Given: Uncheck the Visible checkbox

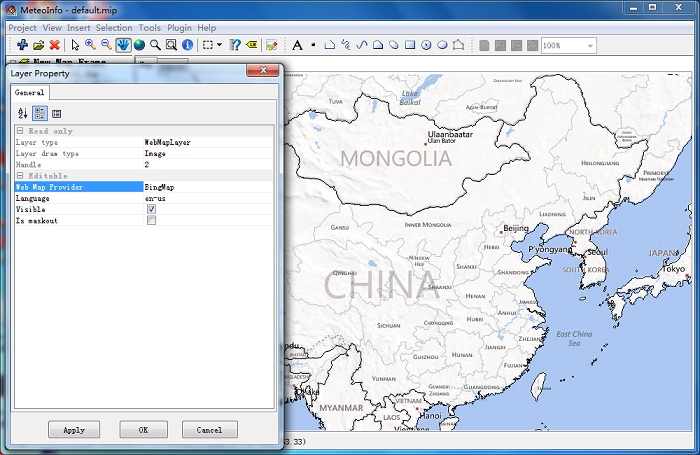Looking at the screenshot, I should [x=151, y=209].
